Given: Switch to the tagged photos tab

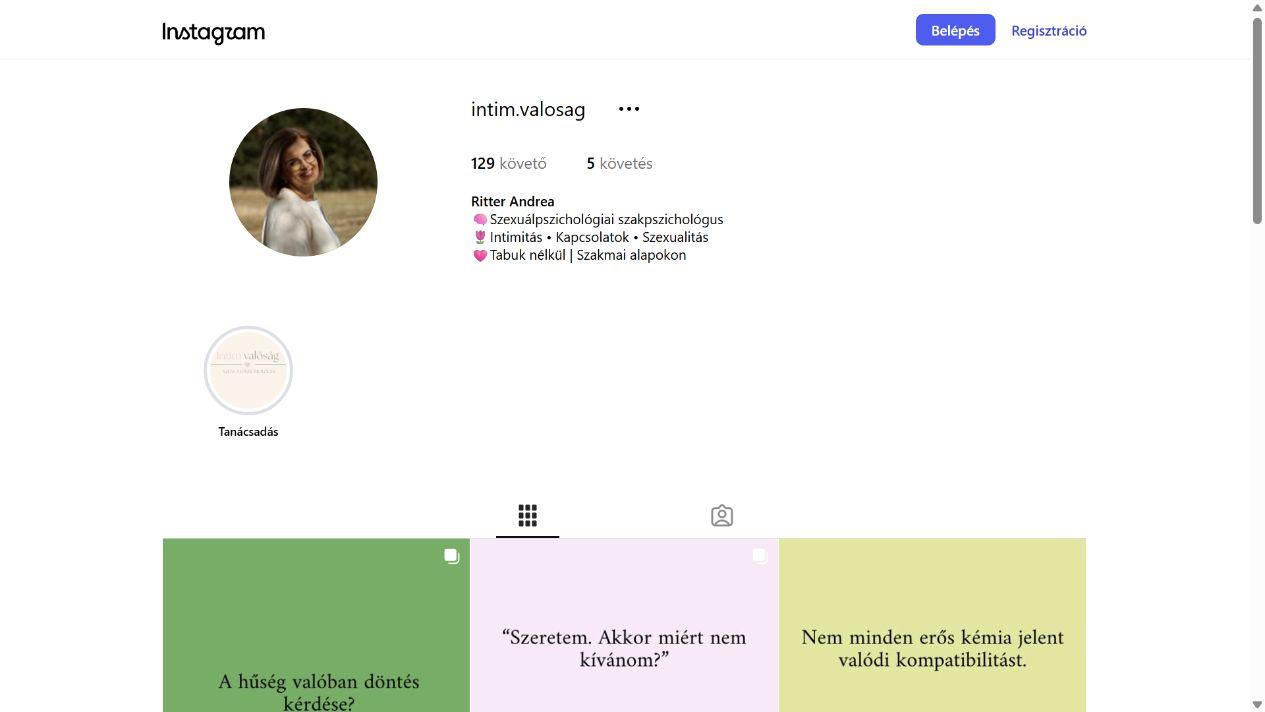Looking at the screenshot, I should 722,516.
